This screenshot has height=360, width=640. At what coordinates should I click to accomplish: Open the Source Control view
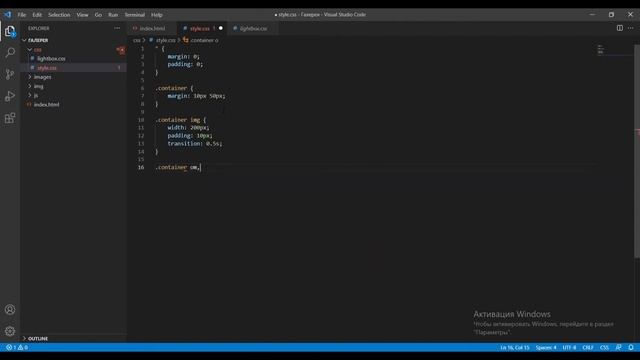[10, 74]
